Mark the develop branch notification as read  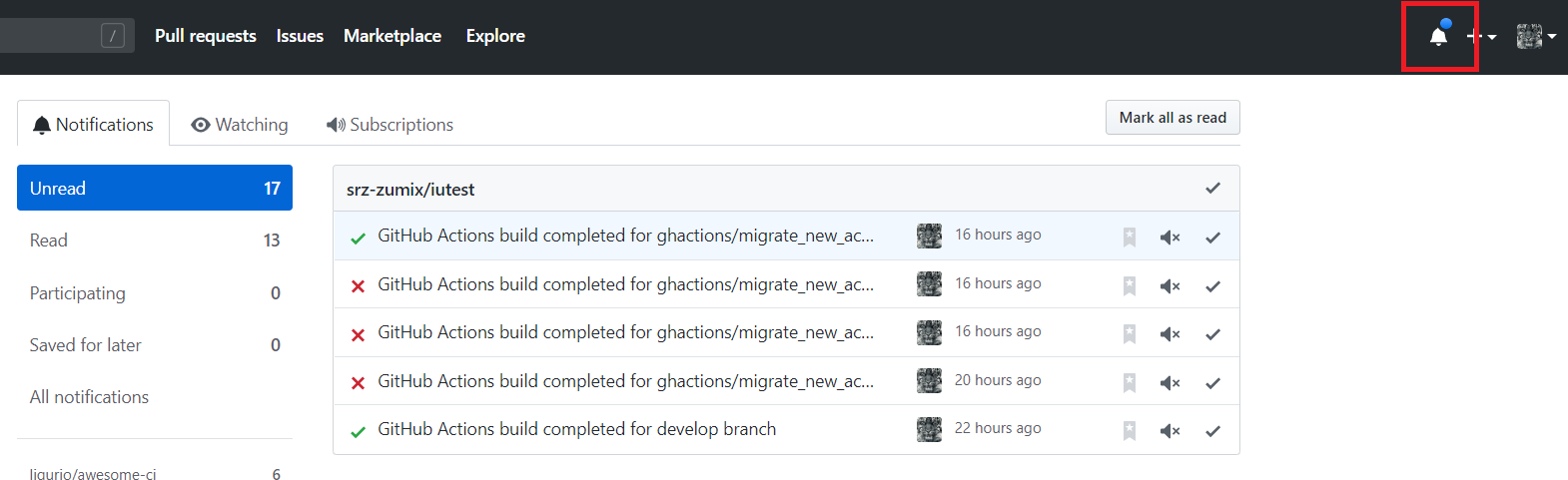pyautogui.click(x=1212, y=430)
